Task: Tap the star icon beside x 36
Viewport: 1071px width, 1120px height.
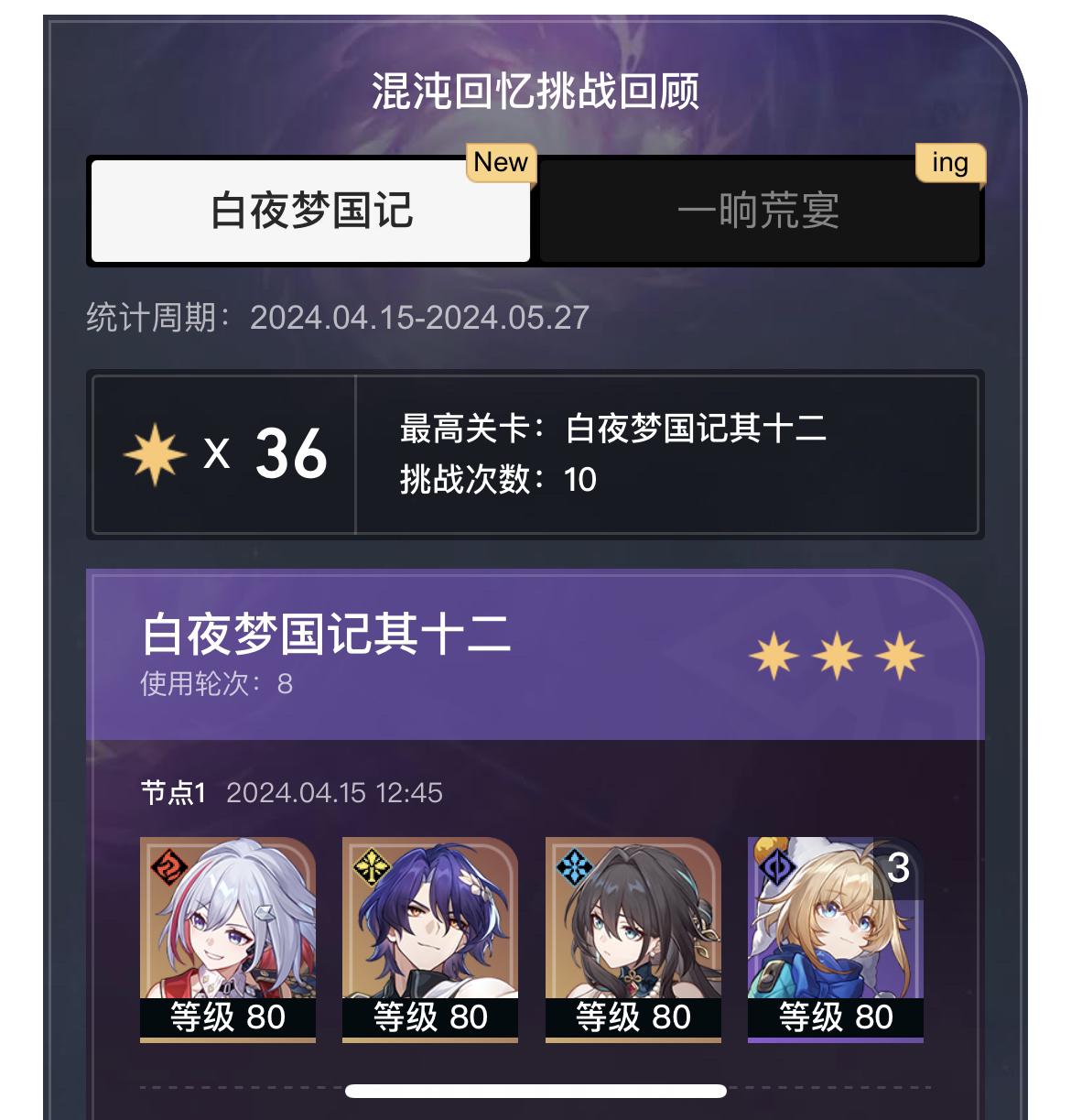Action: (154, 454)
